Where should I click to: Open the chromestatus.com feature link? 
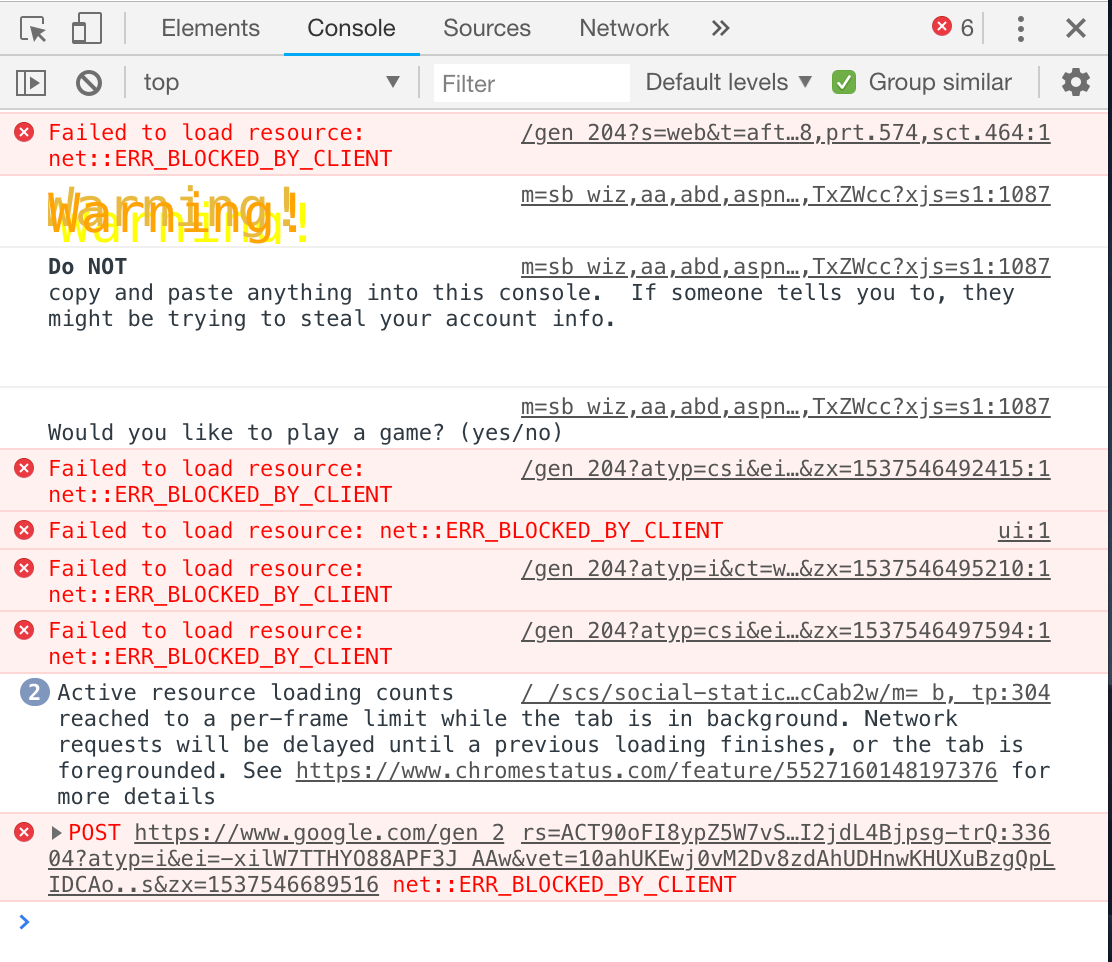pyautogui.click(x=646, y=770)
